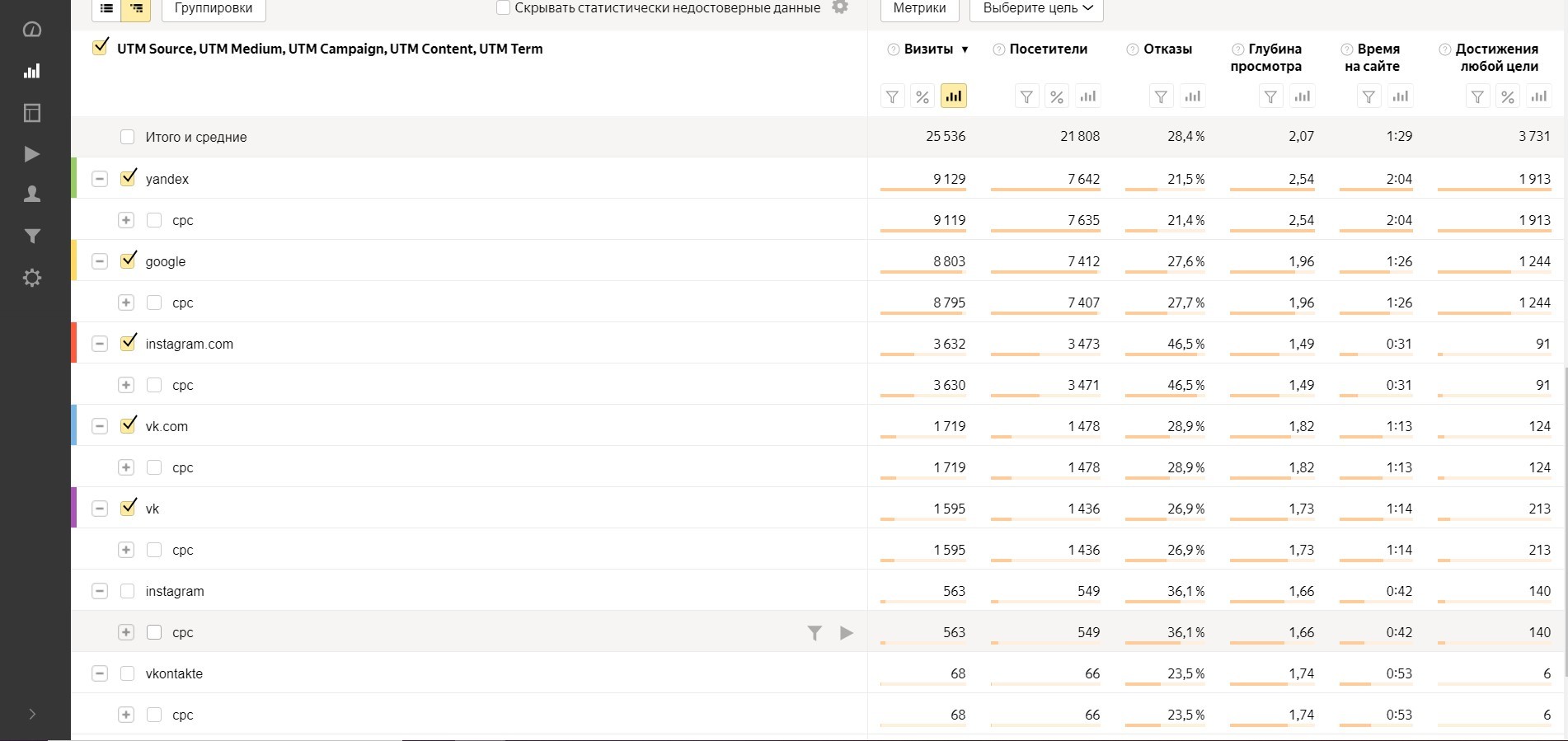Viewport: 1568px width, 741px height.
Task: Filter by Визиты column funnel icon
Action: [x=892, y=96]
